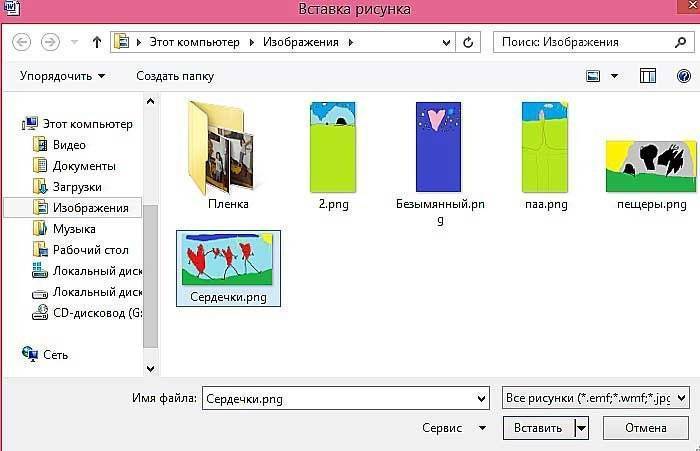Click the address bar folder icon

[x=121, y=42]
